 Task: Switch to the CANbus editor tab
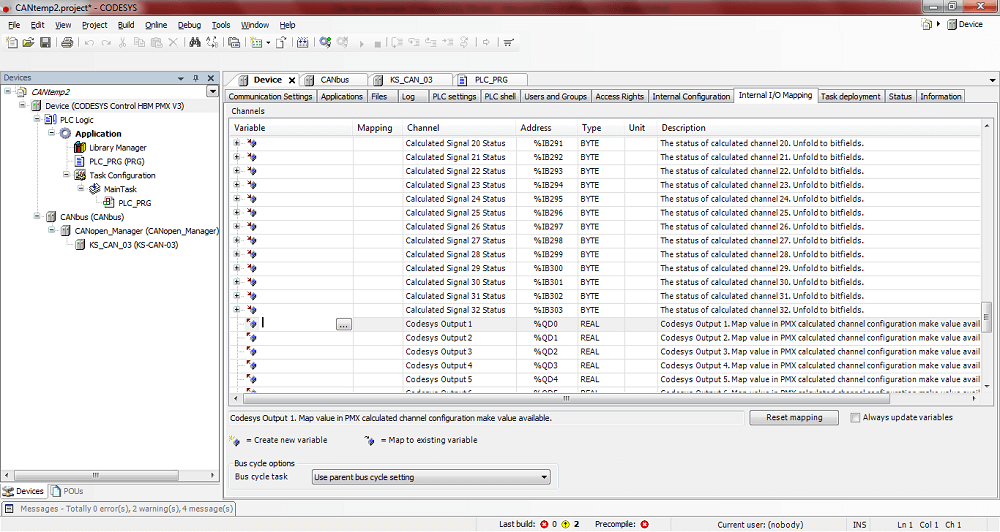(x=334, y=80)
